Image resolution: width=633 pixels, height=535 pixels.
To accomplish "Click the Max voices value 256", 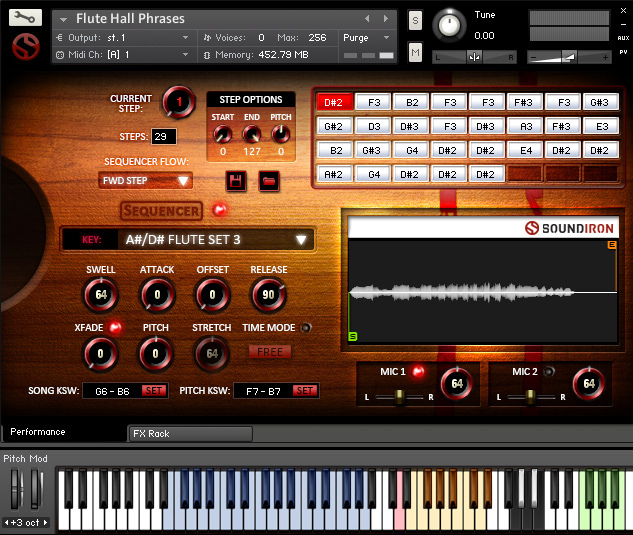I will [317, 38].
